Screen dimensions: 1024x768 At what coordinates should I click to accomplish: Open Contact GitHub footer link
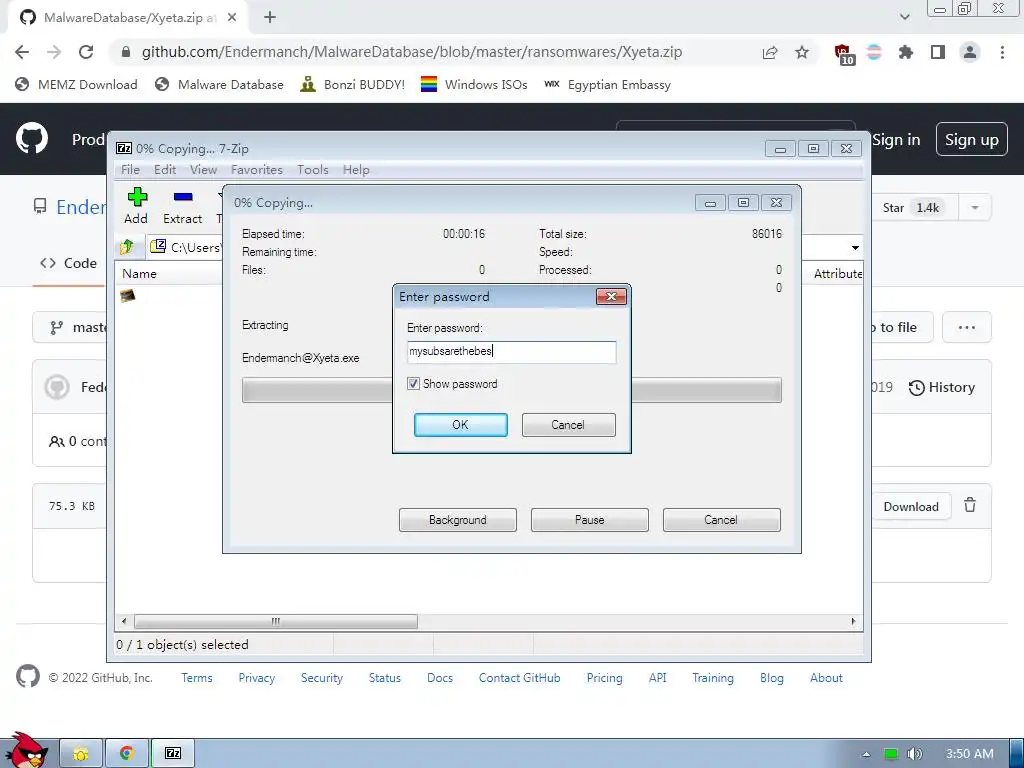pyautogui.click(x=519, y=678)
